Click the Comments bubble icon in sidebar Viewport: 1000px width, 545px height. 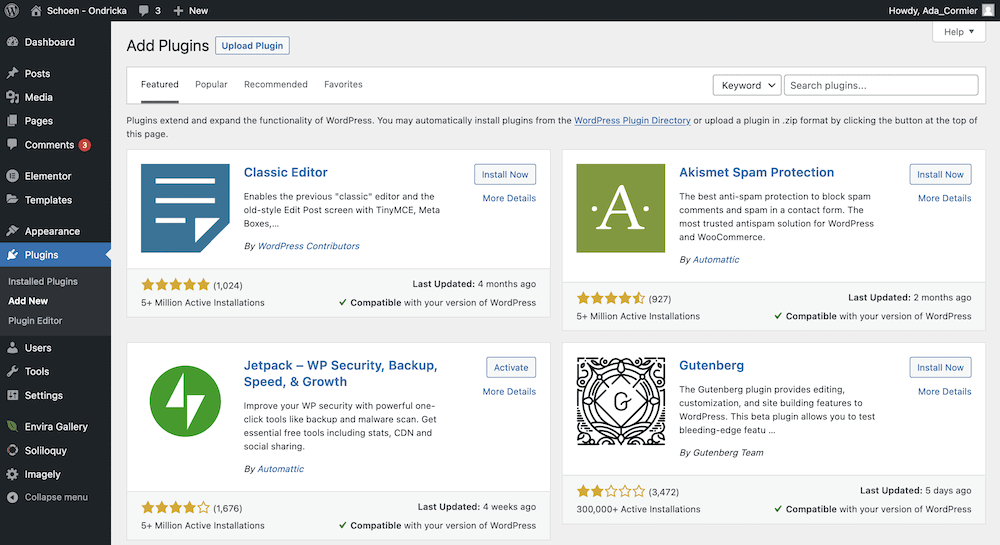(x=12, y=145)
